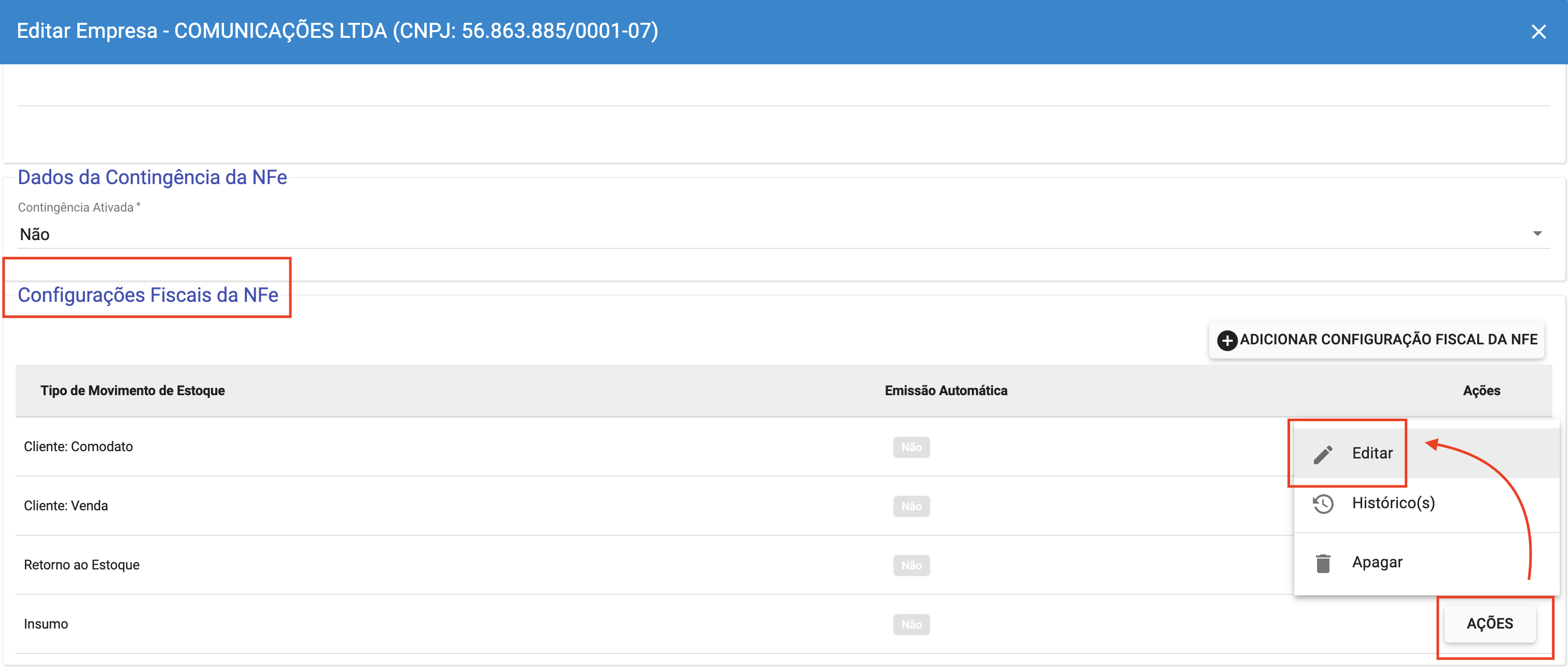Click the Não badge on Insumo row
The image size is (1568, 669).
[911, 624]
